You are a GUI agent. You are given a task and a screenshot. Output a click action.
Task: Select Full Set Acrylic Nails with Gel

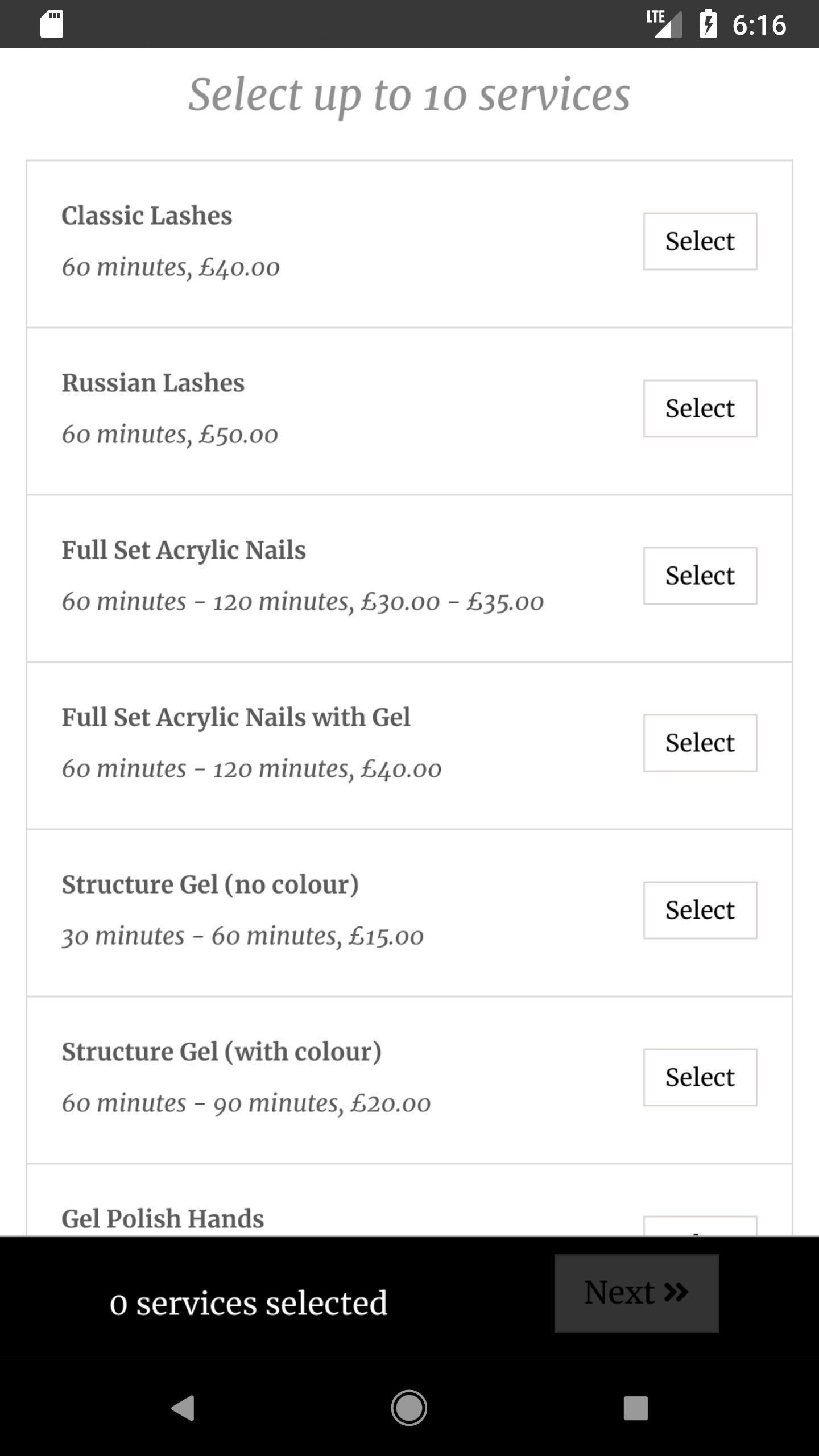(x=700, y=743)
